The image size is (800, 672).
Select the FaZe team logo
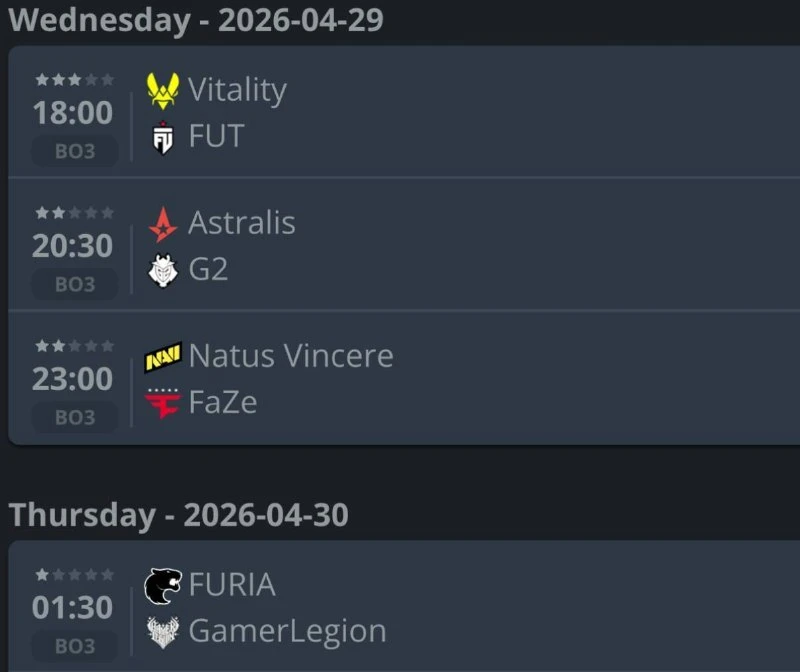click(162, 403)
